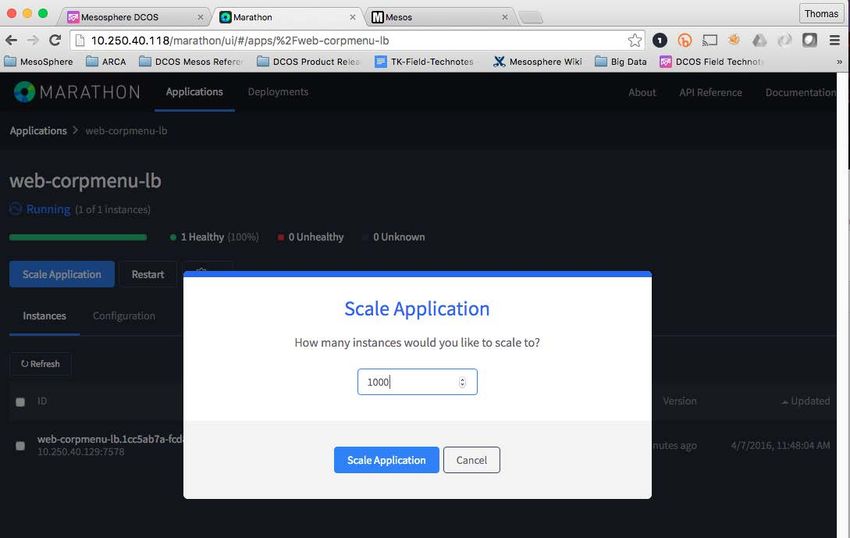Click the browser forward arrow

(33, 40)
